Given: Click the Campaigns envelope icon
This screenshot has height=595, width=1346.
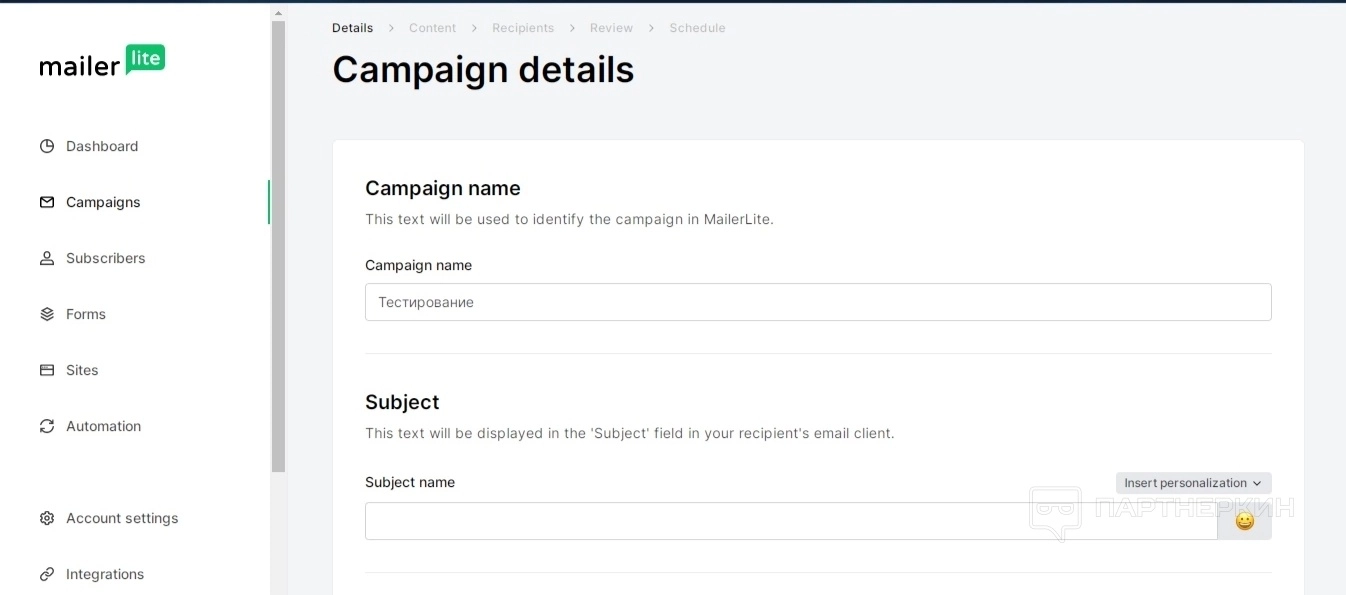Looking at the screenshot, I should [x=47, y=202].
